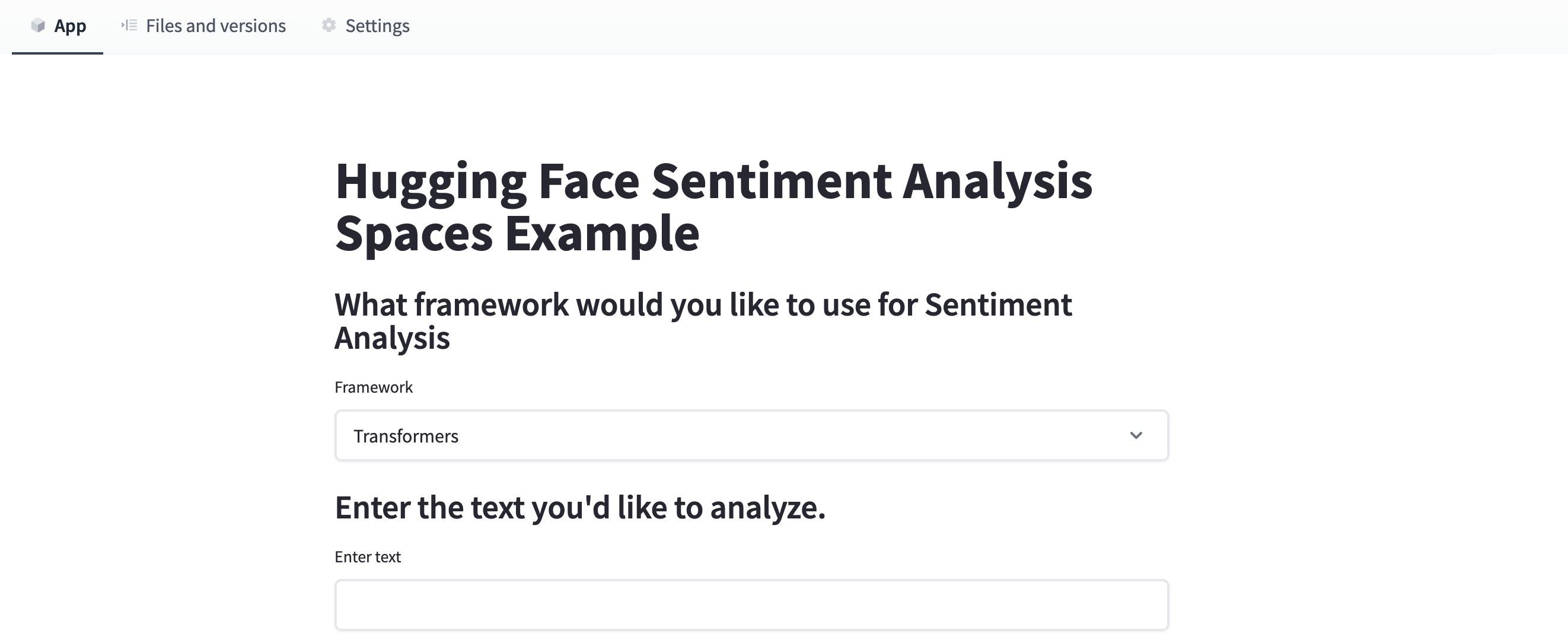Switch to the App tab
This screenshot has height=643, width=1568.
pos(69,26)
